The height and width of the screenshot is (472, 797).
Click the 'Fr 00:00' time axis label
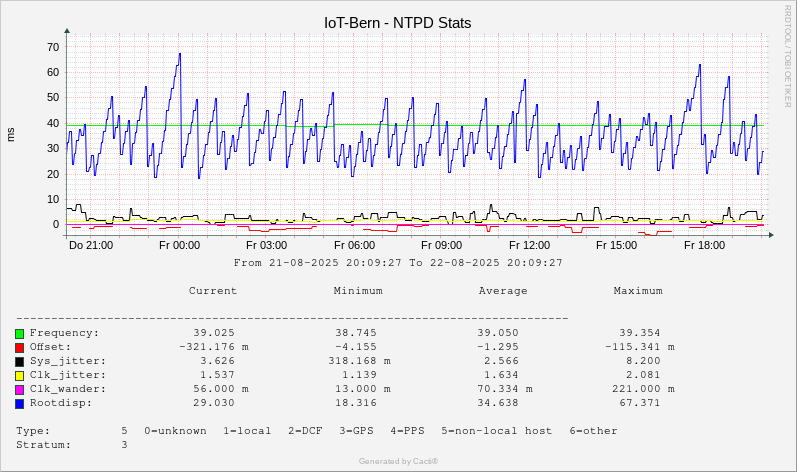click(x=179, y=245)
